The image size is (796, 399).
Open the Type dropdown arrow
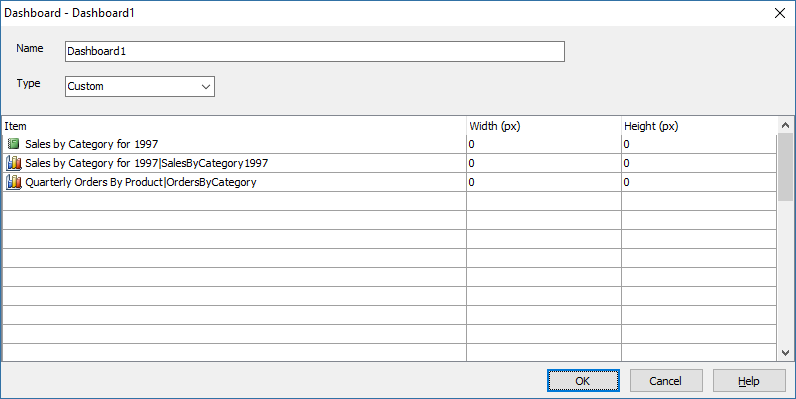click(x=206, y=86)
